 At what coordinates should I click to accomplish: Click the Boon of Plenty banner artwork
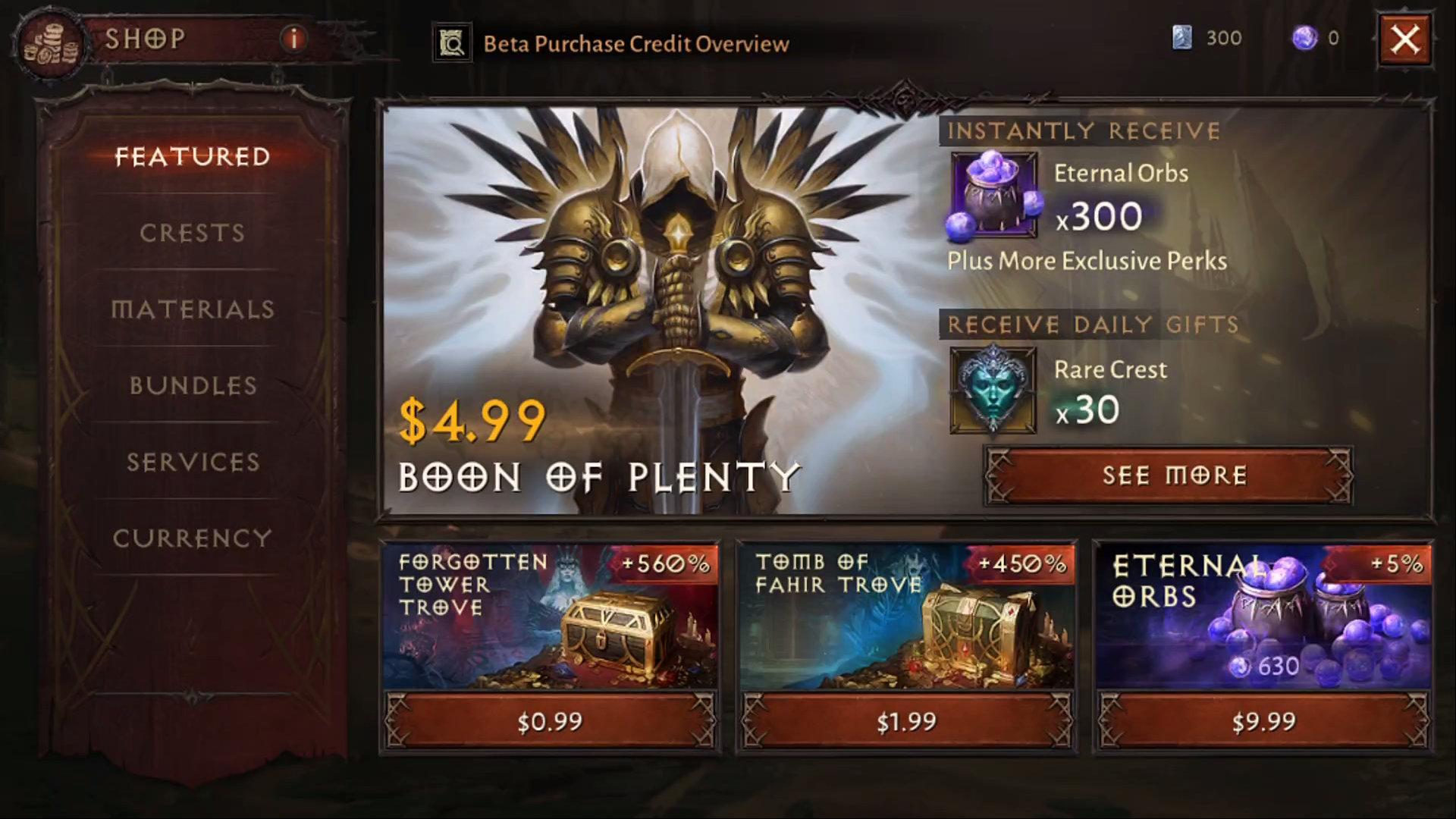[x=660, y=311]
